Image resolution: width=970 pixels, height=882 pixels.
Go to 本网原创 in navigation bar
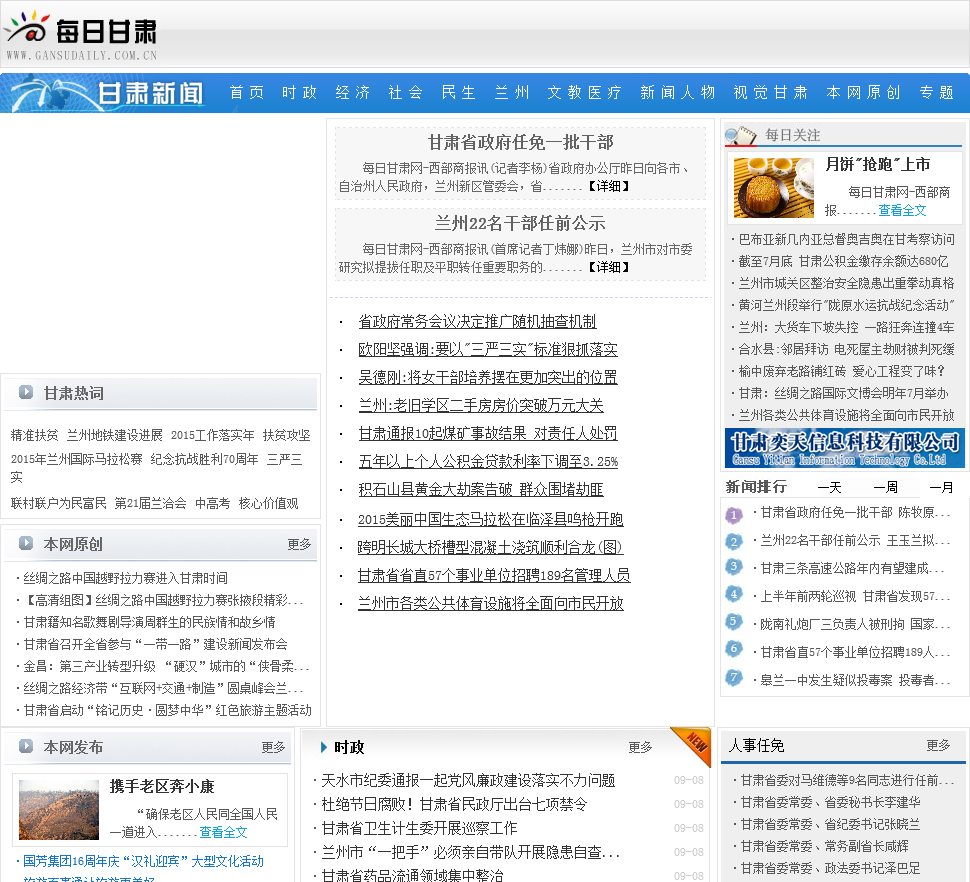pyautogui.click(x=863, y=93)
